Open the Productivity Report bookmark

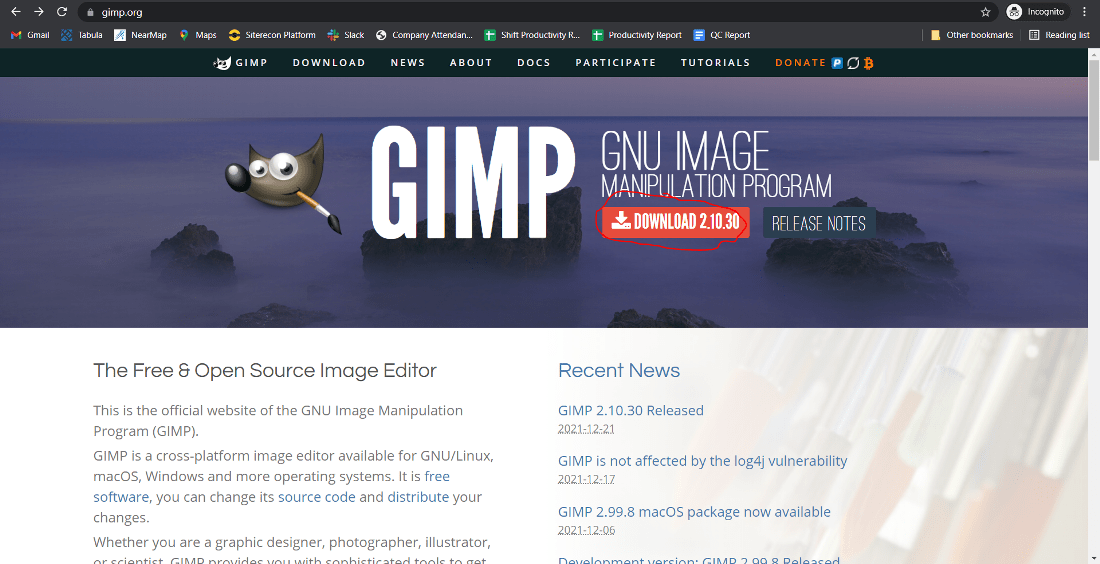(636, 35)
